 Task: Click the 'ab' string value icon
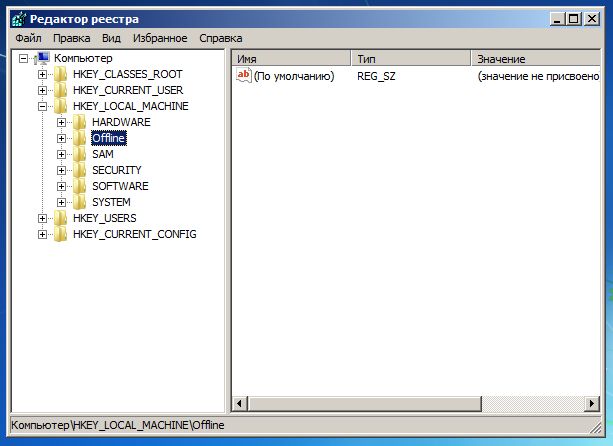243,75
